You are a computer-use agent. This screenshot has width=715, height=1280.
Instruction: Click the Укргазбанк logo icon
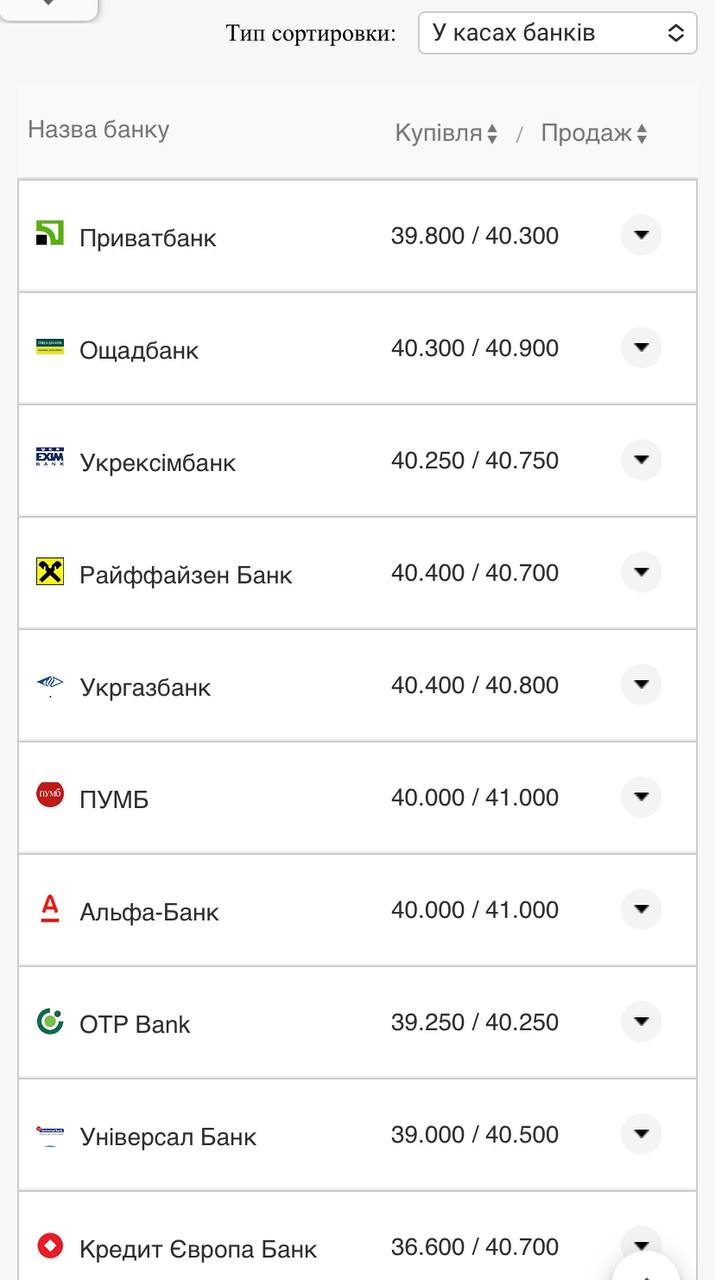[x=50, y=685]
